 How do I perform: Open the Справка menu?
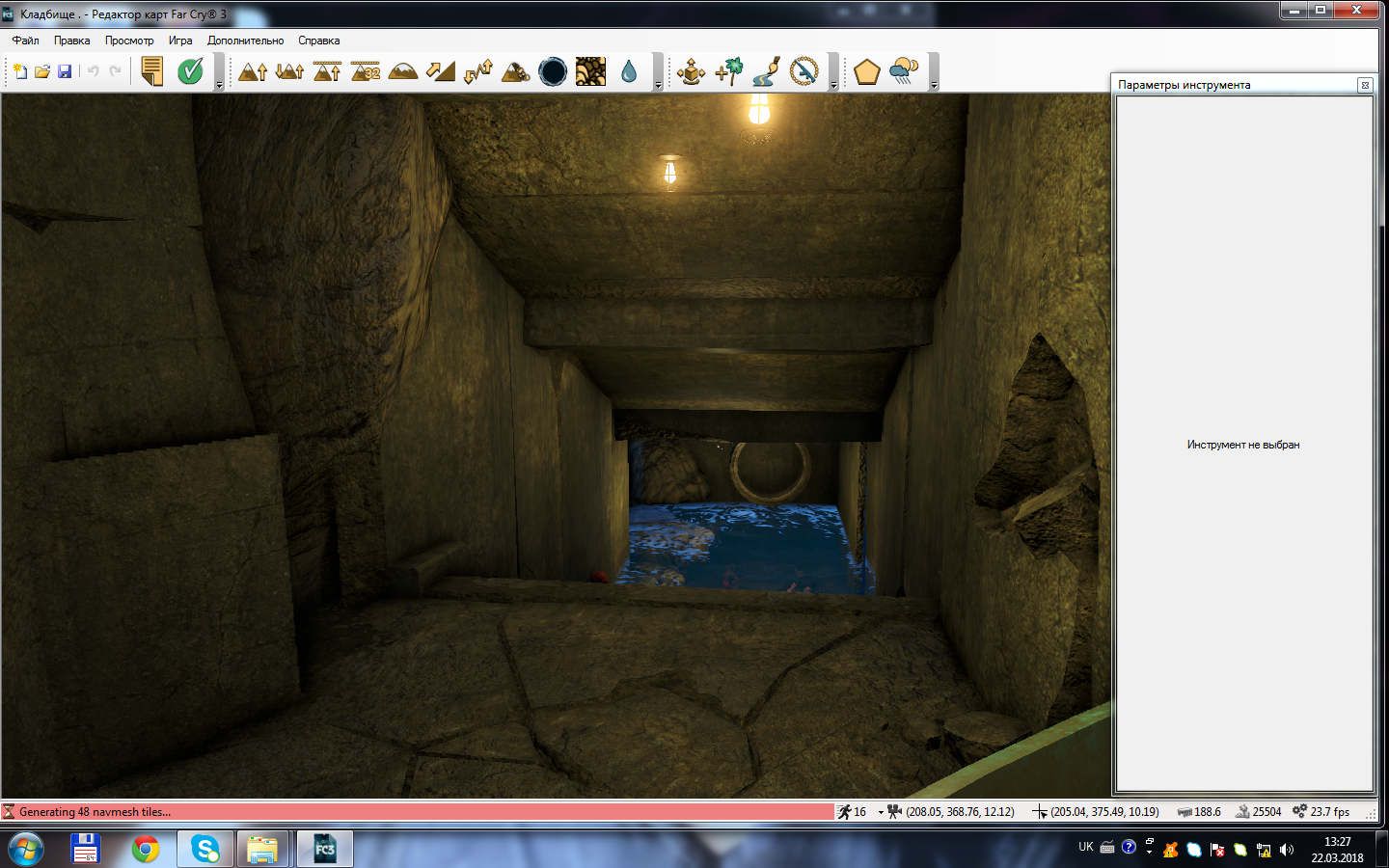[319, 41]
